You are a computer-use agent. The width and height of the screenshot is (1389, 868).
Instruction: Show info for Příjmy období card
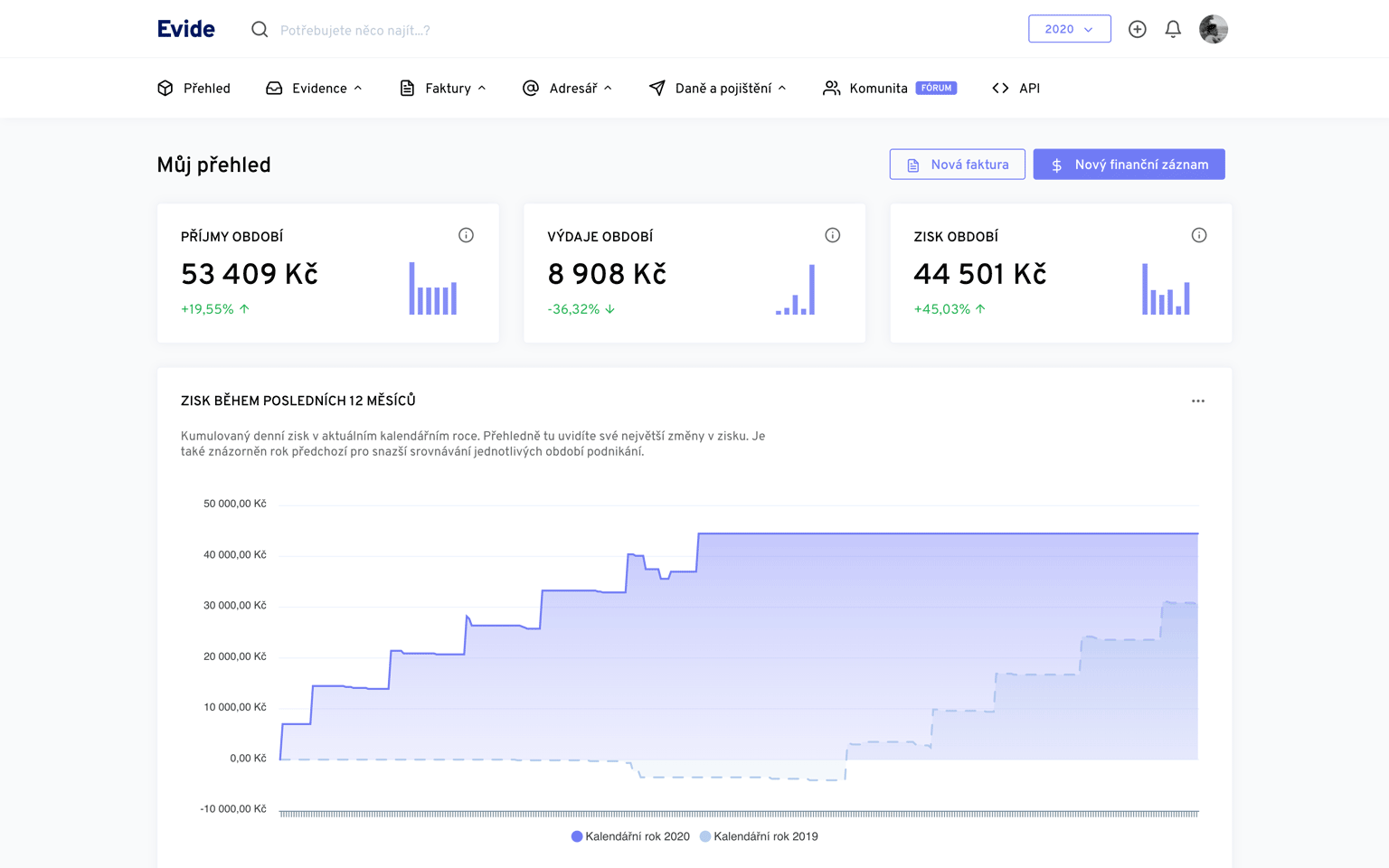tap(466, 236)
